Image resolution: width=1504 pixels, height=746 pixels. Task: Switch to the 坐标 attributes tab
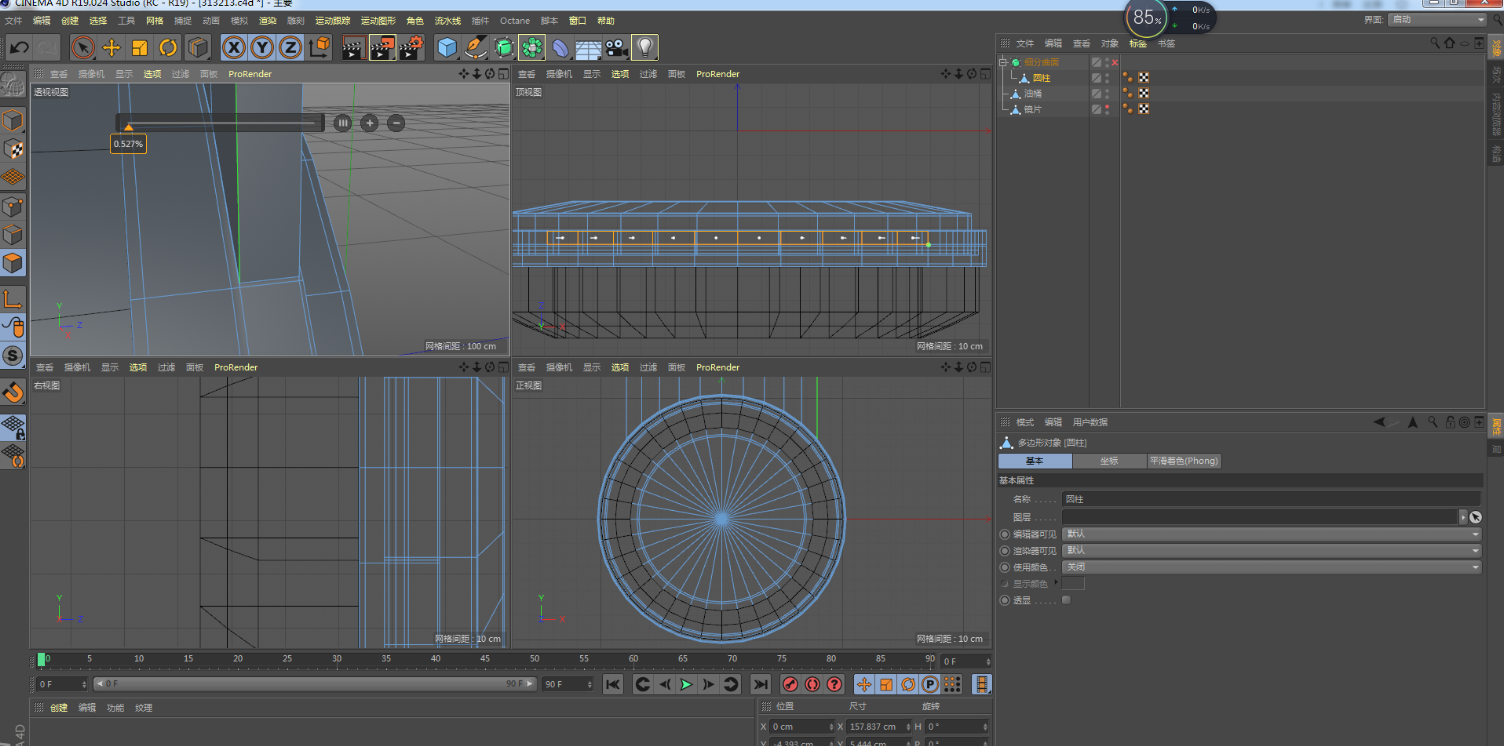pyautogui.click(x=1109, y=461)
